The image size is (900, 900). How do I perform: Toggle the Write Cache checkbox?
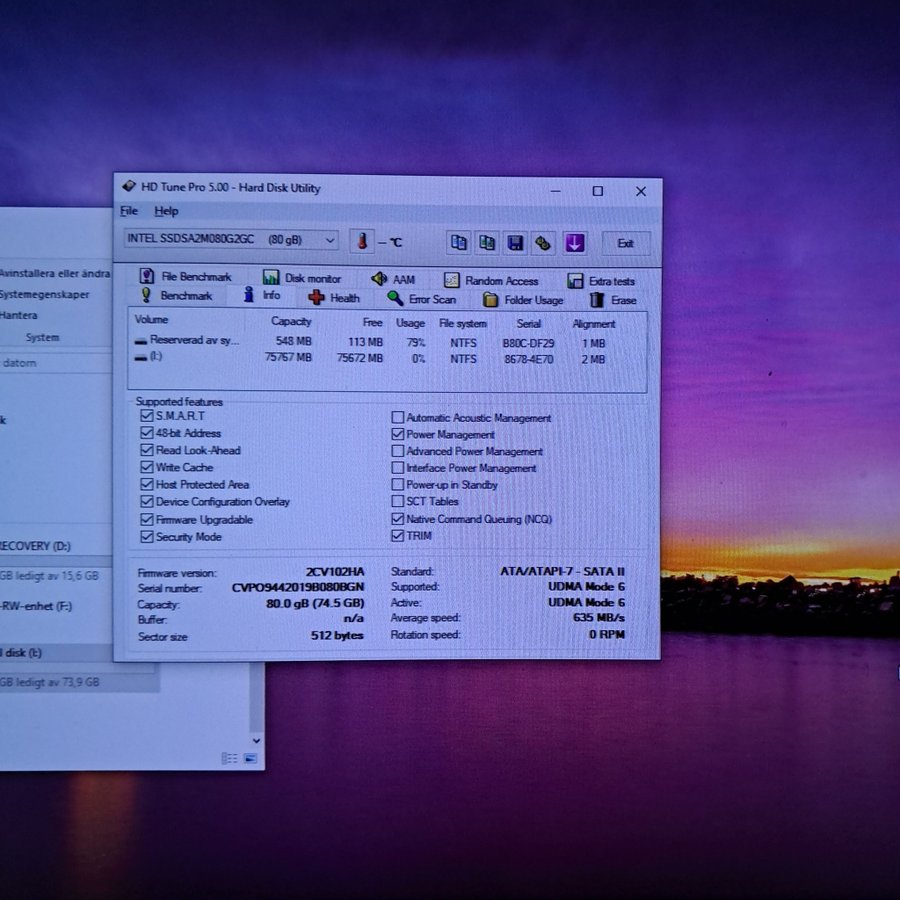[x=147, y=467]
